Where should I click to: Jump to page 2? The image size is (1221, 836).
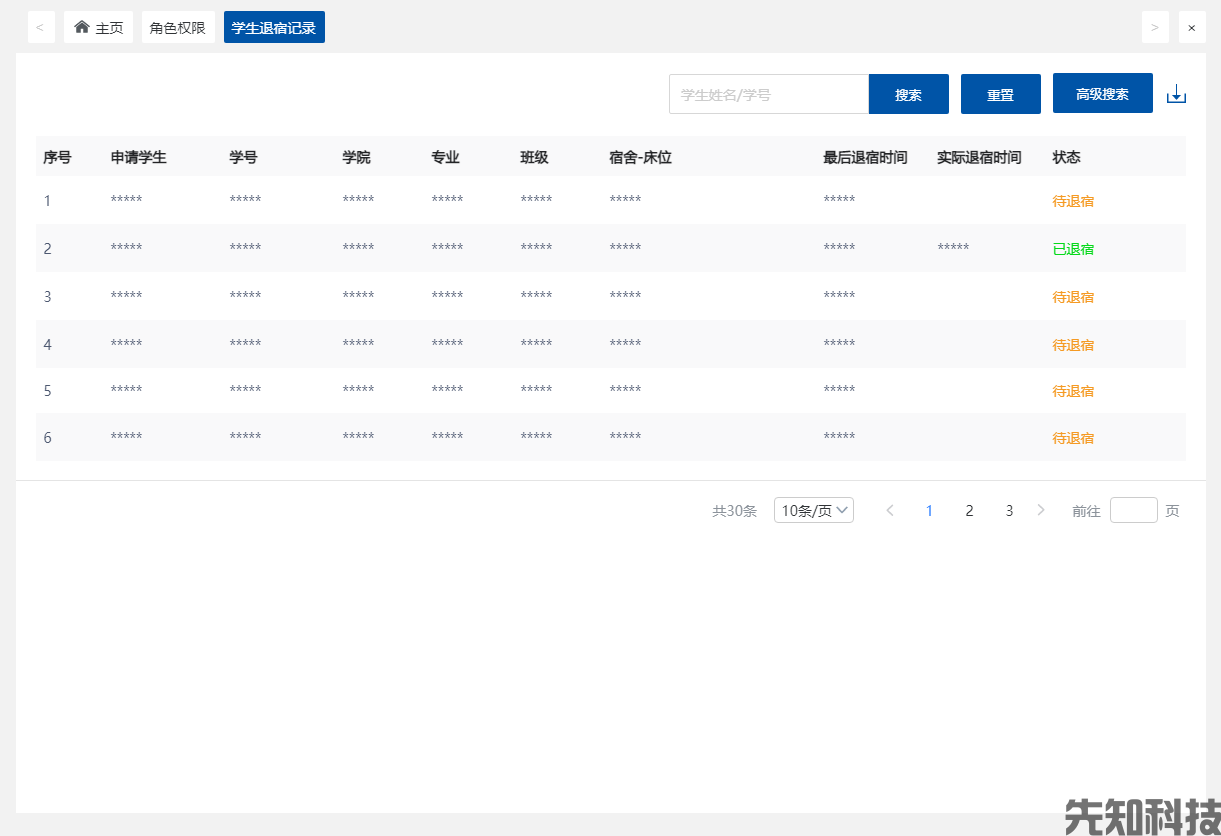click(x=969, y=510)
